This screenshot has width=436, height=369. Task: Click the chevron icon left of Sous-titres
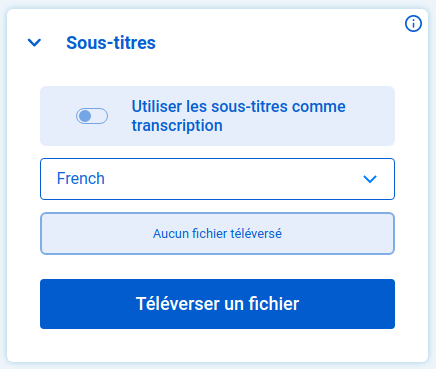[34, 43]
